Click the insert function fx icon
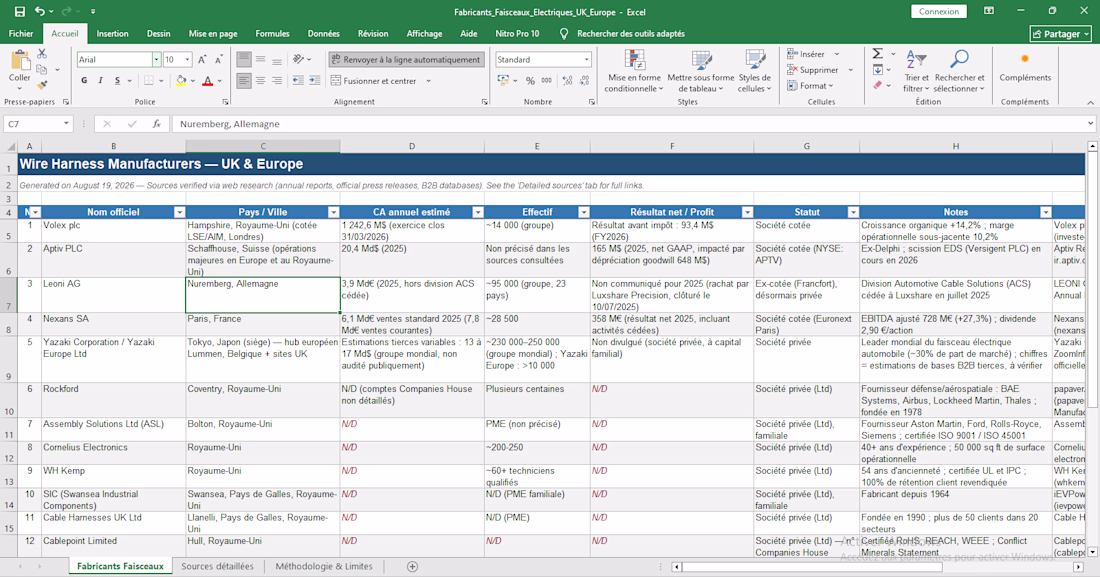The image size is (1100, 577). pos(156,124)
